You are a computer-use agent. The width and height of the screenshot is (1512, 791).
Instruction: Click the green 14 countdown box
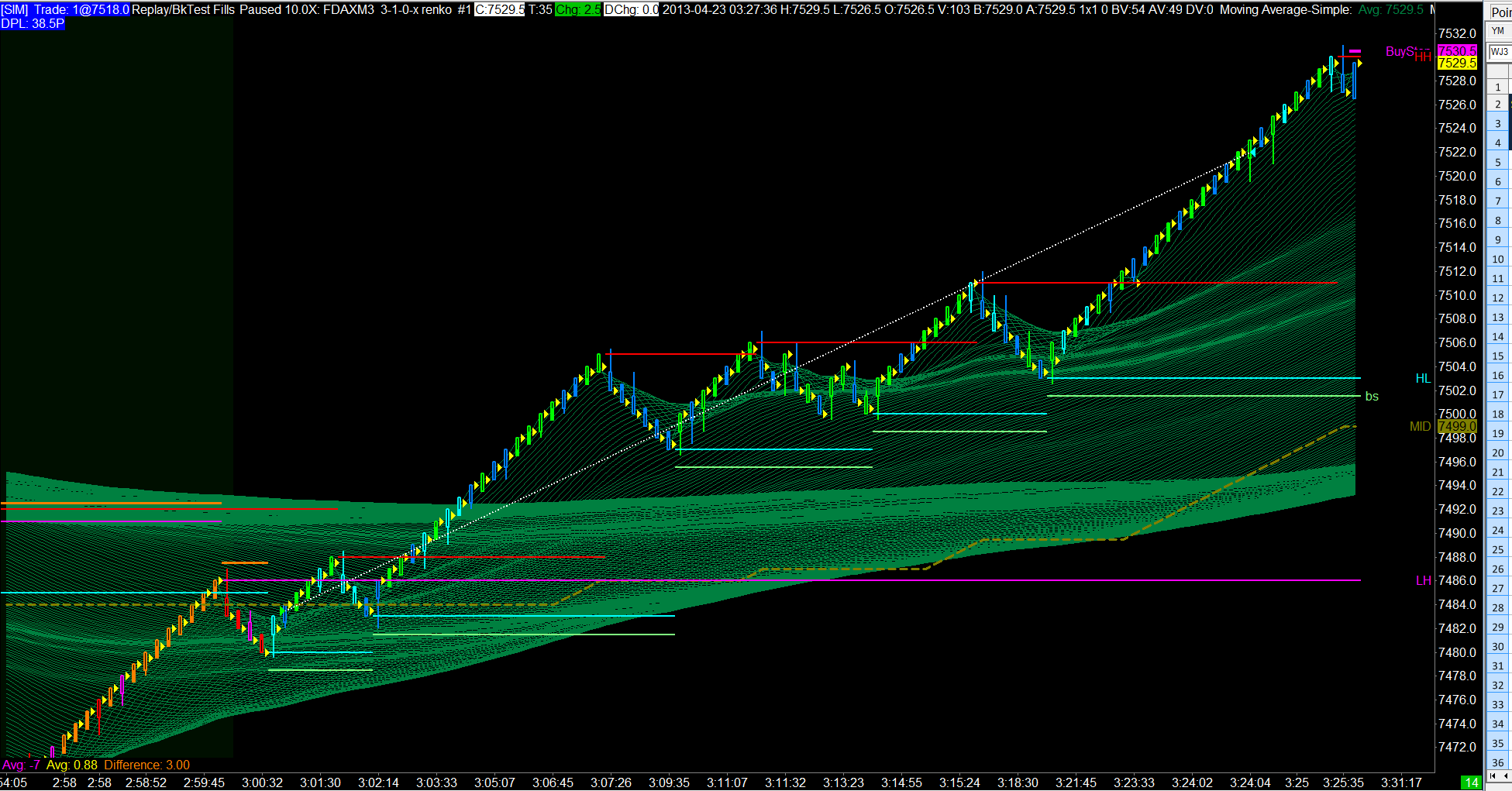tap(1471, 782)
